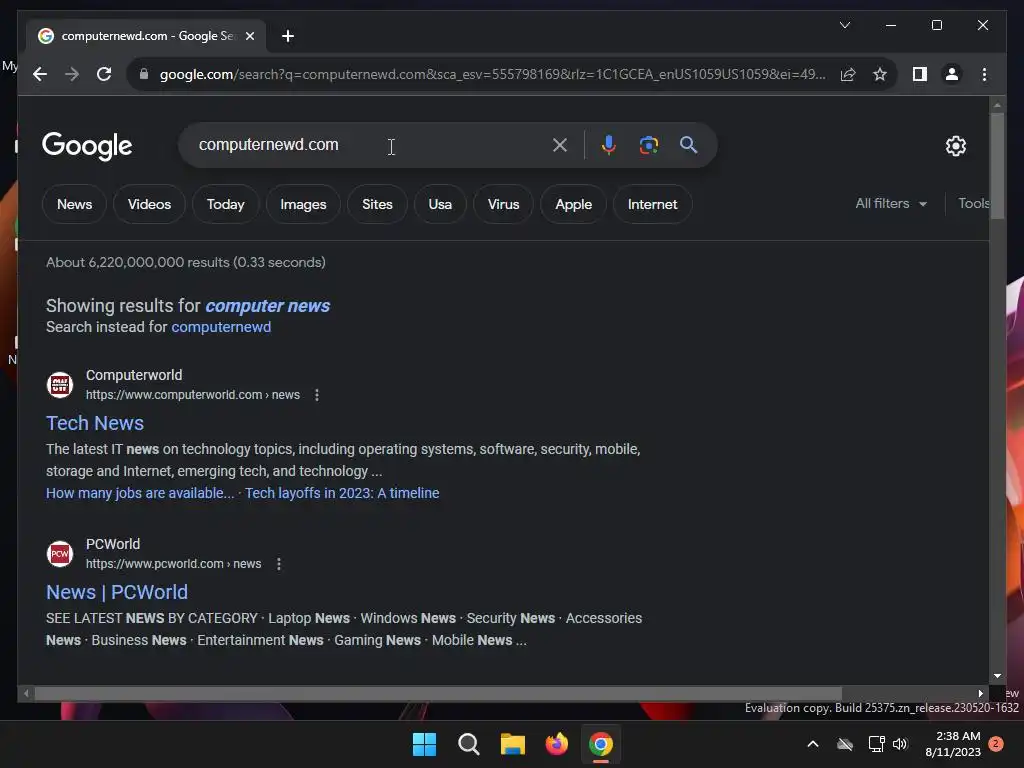
Task: Open the Windows Start menu
Action: click(424, 744)
